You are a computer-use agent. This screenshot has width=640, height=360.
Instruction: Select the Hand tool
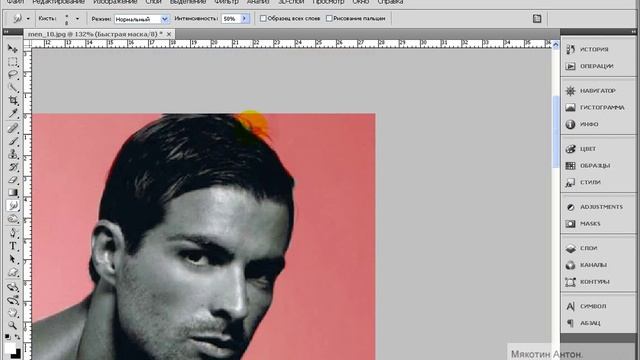[13, 313]
